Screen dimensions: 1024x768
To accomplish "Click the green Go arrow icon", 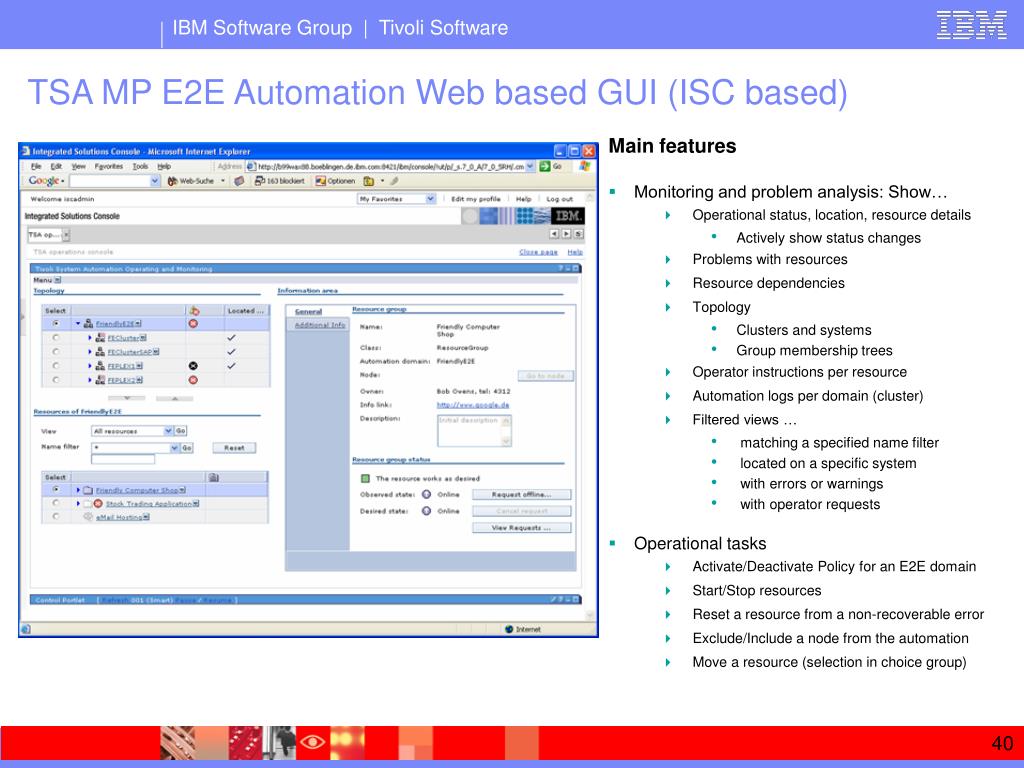I will (545, 167).
